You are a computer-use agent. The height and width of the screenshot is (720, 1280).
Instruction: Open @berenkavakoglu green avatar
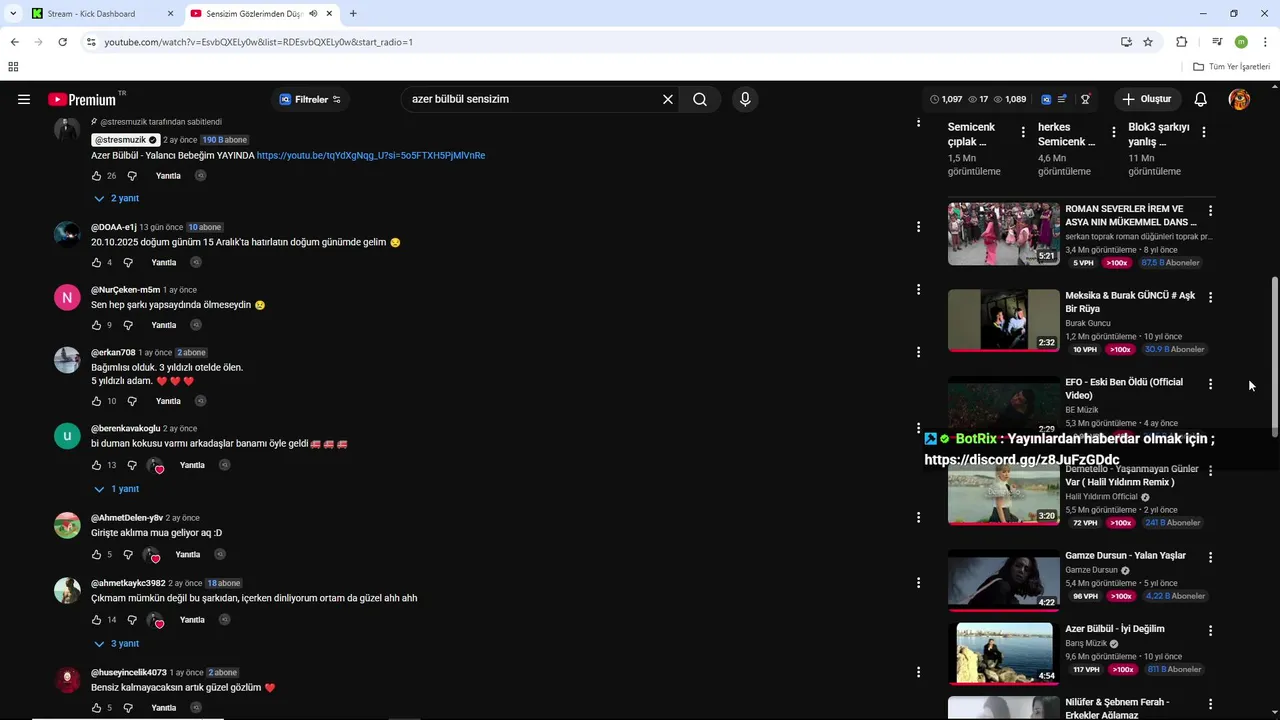click(67, 436)
